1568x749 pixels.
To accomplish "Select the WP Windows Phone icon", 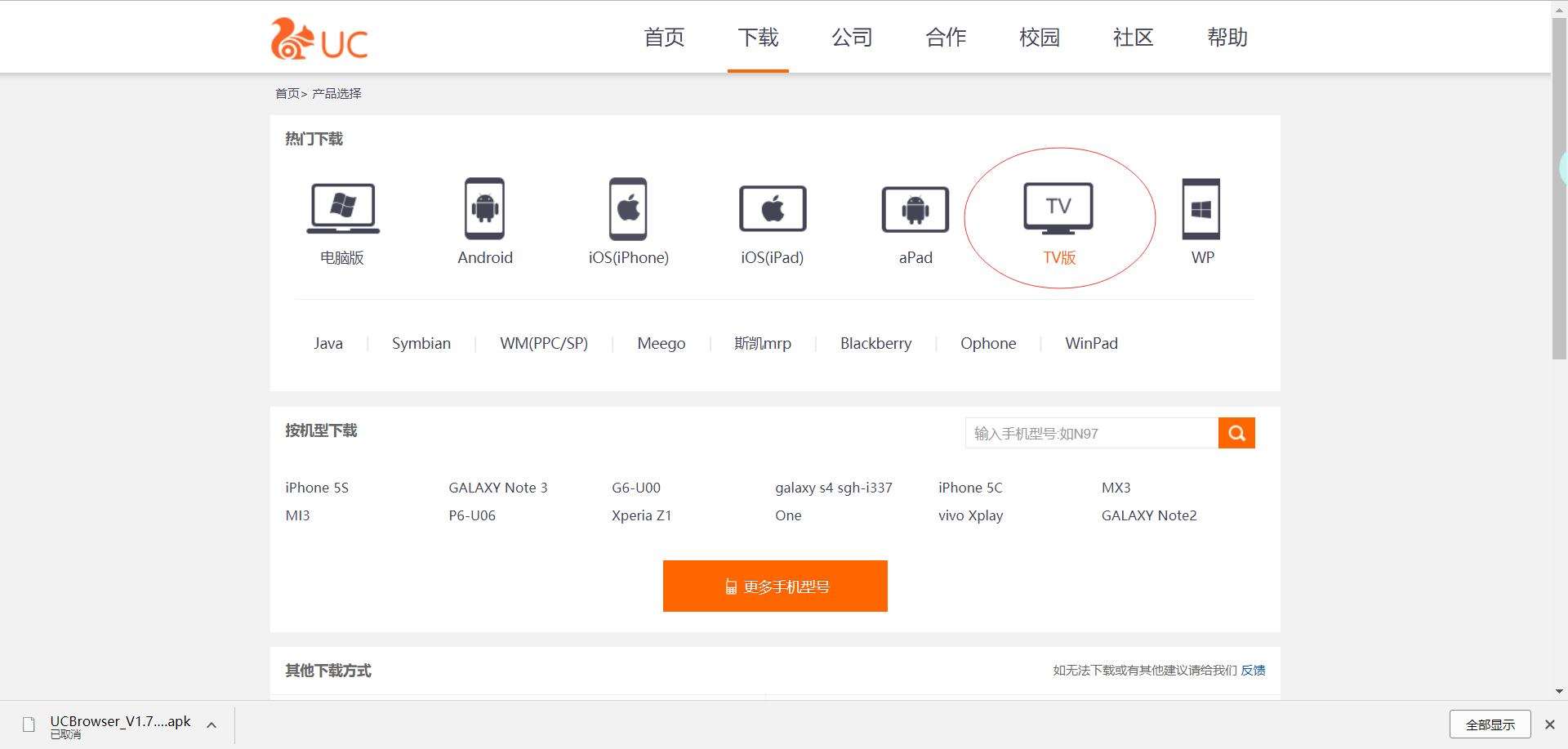I will tap(1201, 208).
